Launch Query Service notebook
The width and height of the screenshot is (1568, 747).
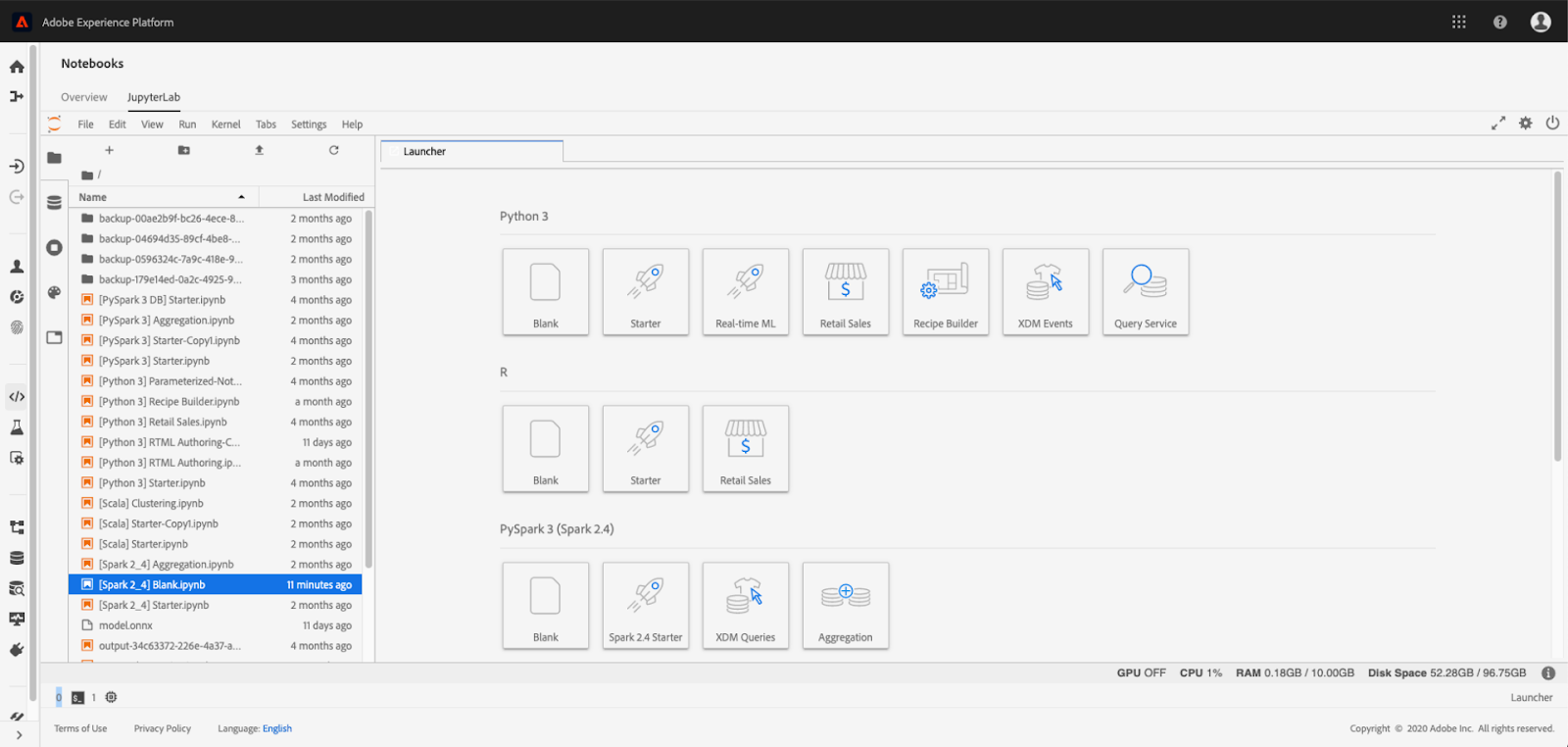coord(1146,292)
